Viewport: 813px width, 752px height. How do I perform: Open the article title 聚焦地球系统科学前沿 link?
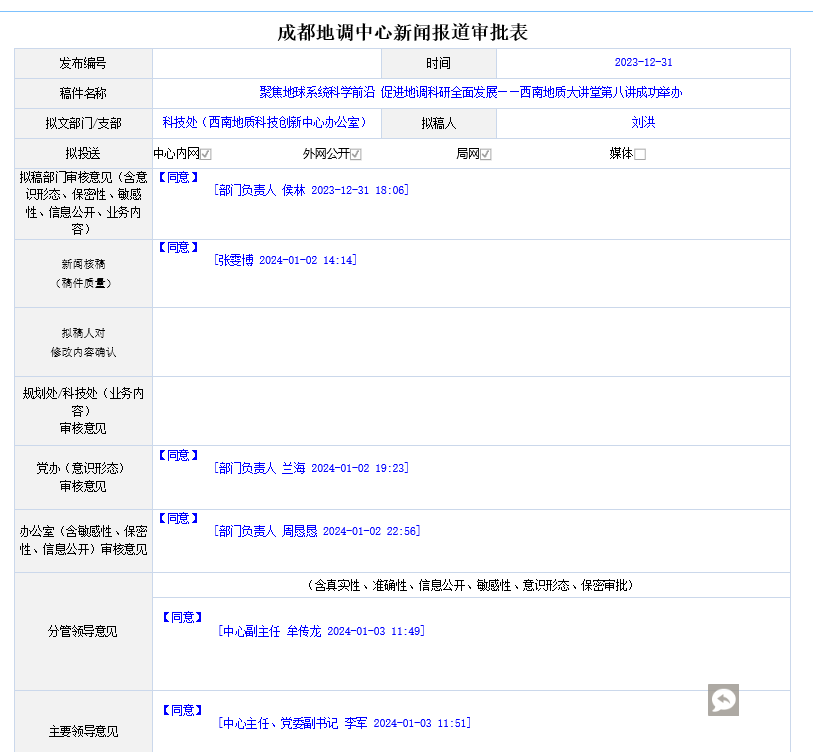(x=470, y=92)
